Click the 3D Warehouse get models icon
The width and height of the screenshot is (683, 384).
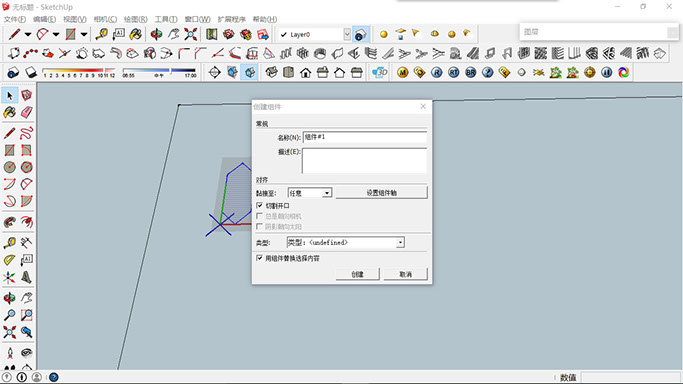229,34
